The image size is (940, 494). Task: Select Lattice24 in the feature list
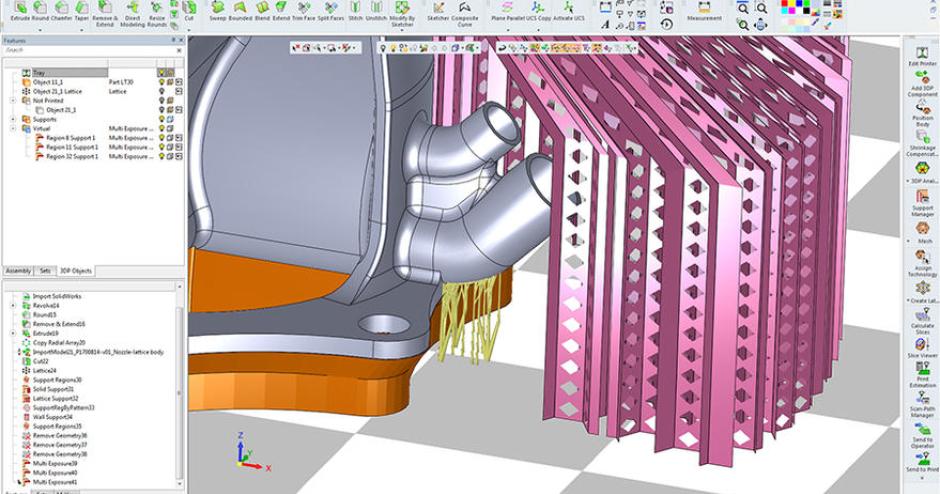[x=45, y=370]
